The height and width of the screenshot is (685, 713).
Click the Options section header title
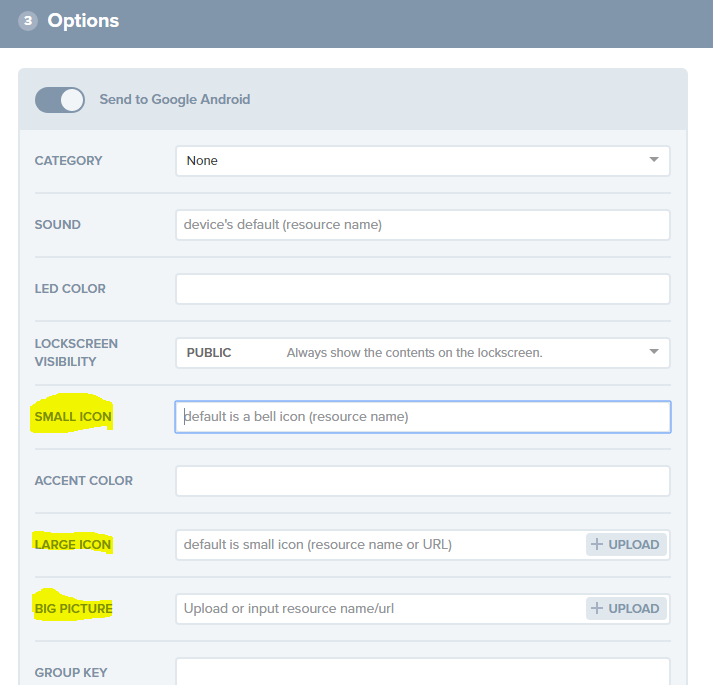(83, 21)
